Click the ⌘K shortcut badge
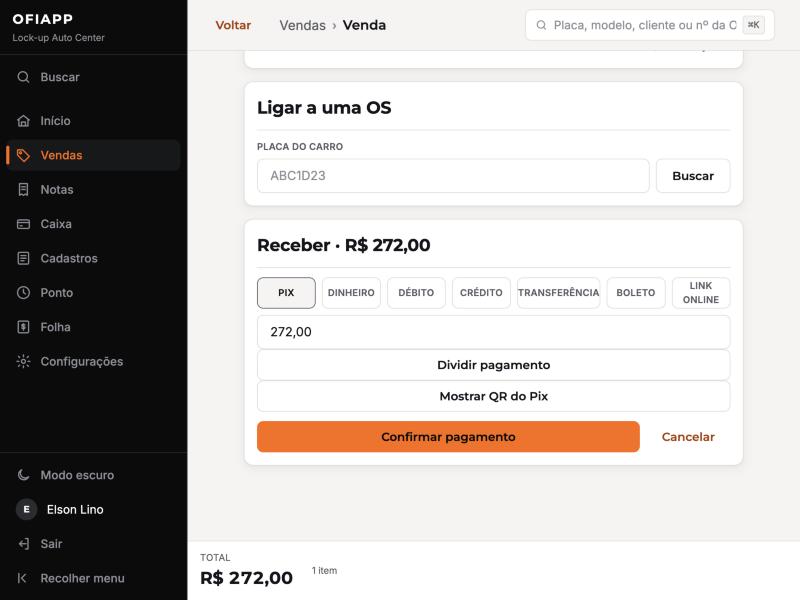800x600 pixels. tap(754, 24)
